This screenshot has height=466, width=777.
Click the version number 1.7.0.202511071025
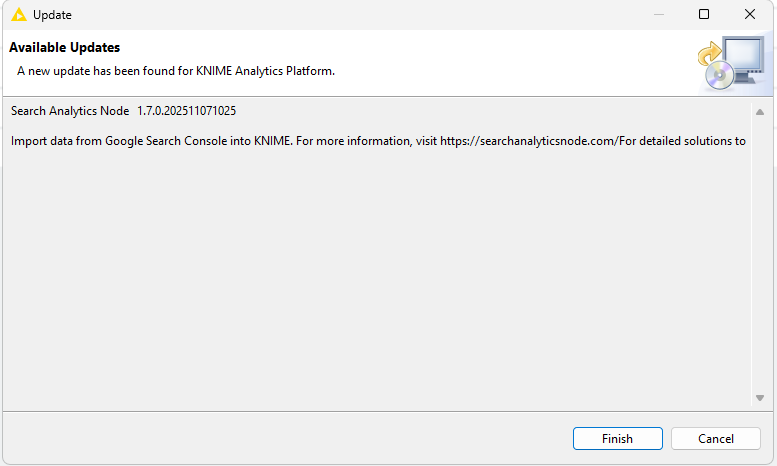[x=186, y=111]
